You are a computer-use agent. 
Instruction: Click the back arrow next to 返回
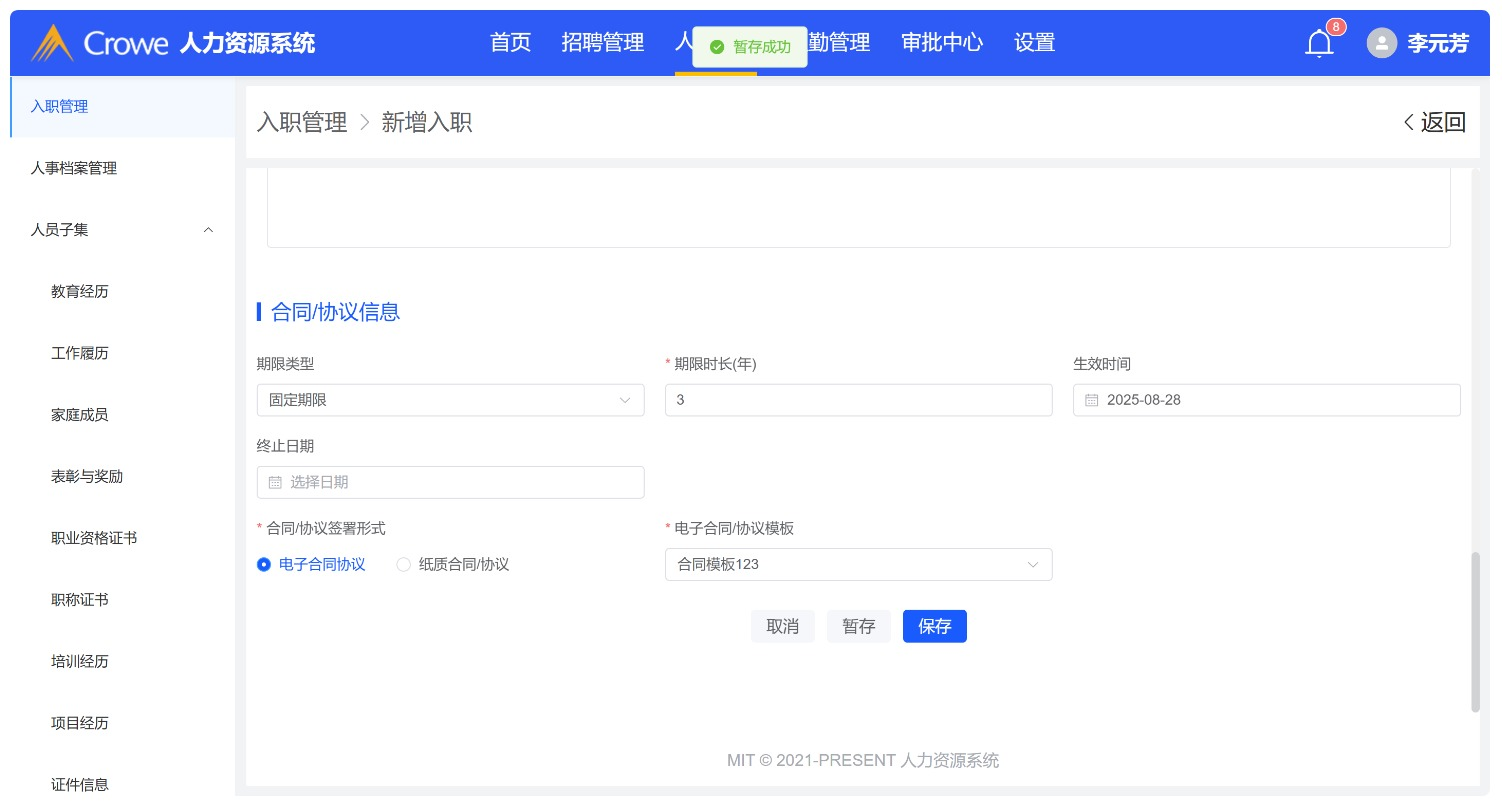(1408, 122)
